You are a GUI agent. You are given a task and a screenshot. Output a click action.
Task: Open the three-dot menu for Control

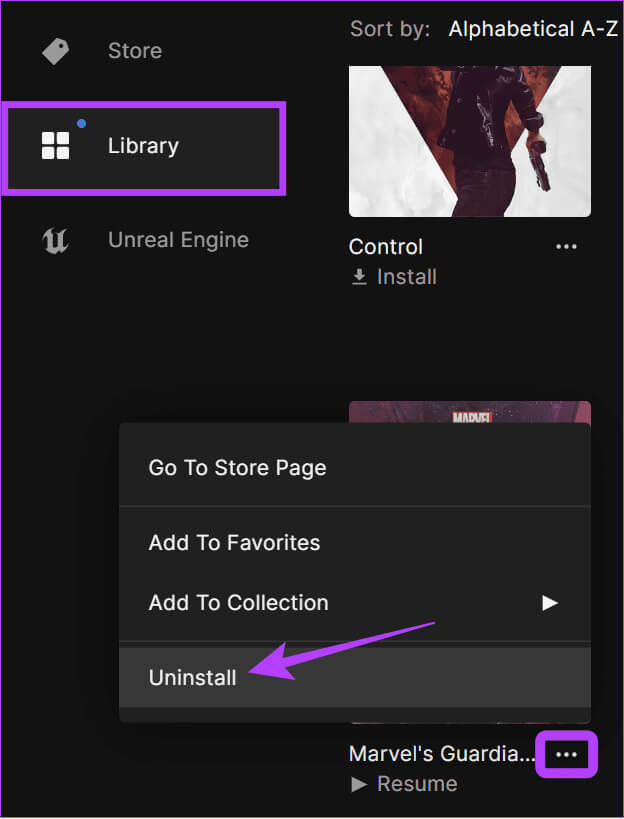[566, 247]
